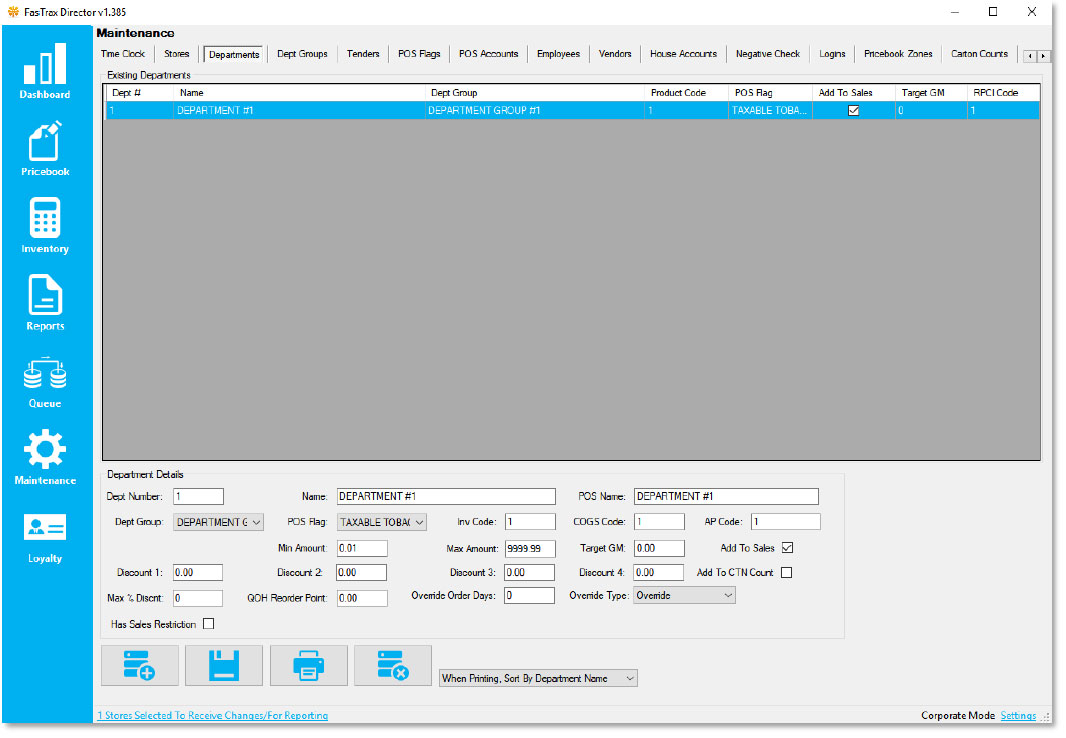Click the AP Code input field
This screenshot has width=1066, height=738.
coord(786,522)
